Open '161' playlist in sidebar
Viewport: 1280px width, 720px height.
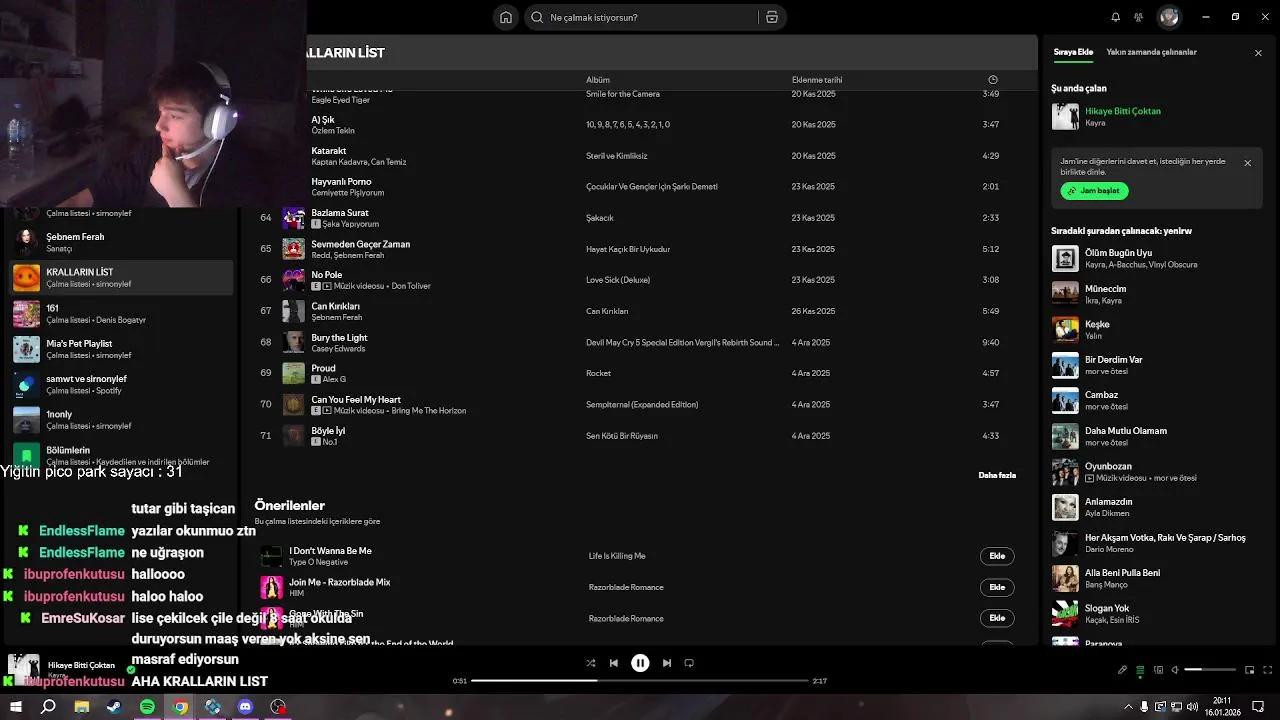(121, 313)
